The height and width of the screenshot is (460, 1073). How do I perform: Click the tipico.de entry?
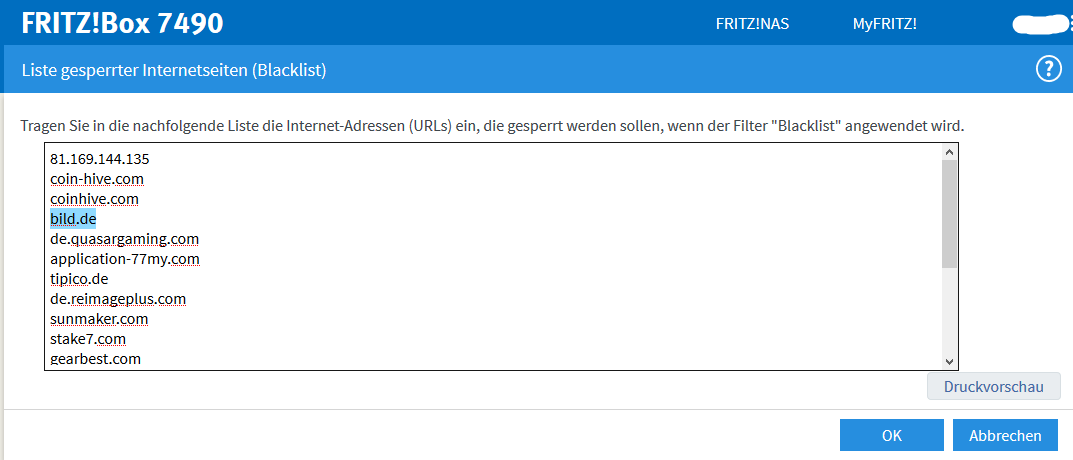[79, 279]
